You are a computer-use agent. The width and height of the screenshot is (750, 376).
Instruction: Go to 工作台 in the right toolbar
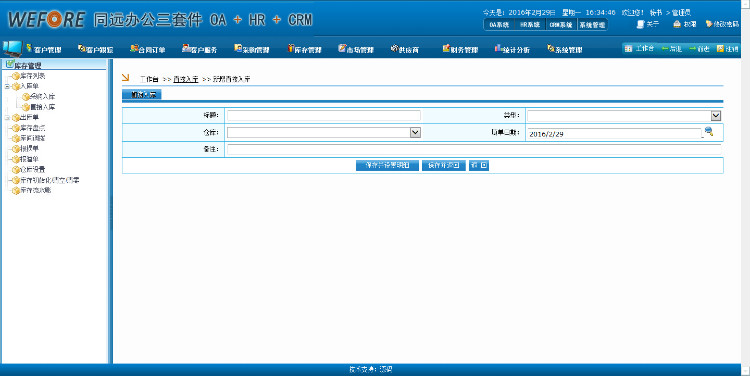point(640,49)
